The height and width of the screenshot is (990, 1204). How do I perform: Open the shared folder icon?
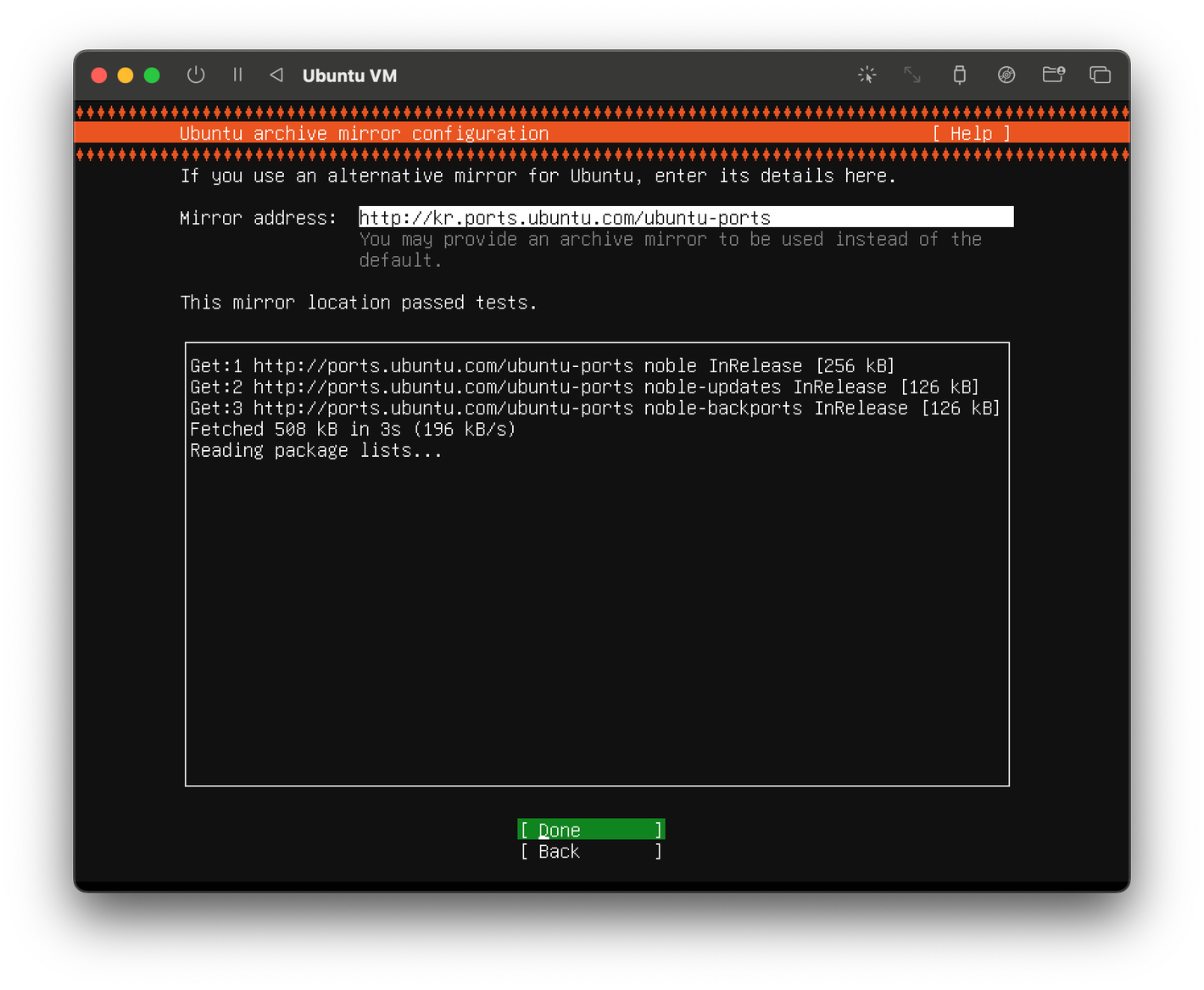1053,75
